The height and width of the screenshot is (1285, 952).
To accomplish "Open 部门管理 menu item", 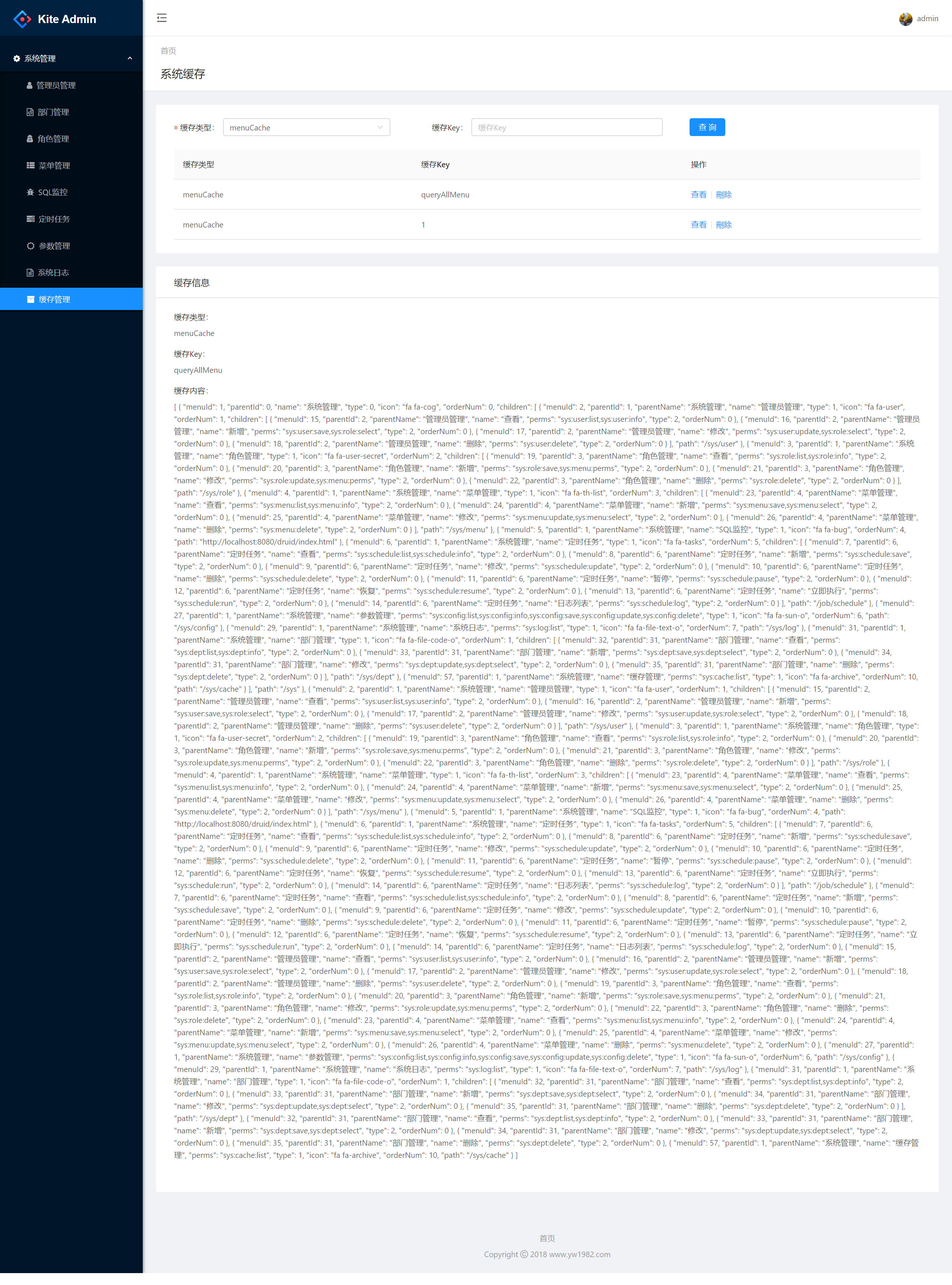I will (x=71, y=112).
